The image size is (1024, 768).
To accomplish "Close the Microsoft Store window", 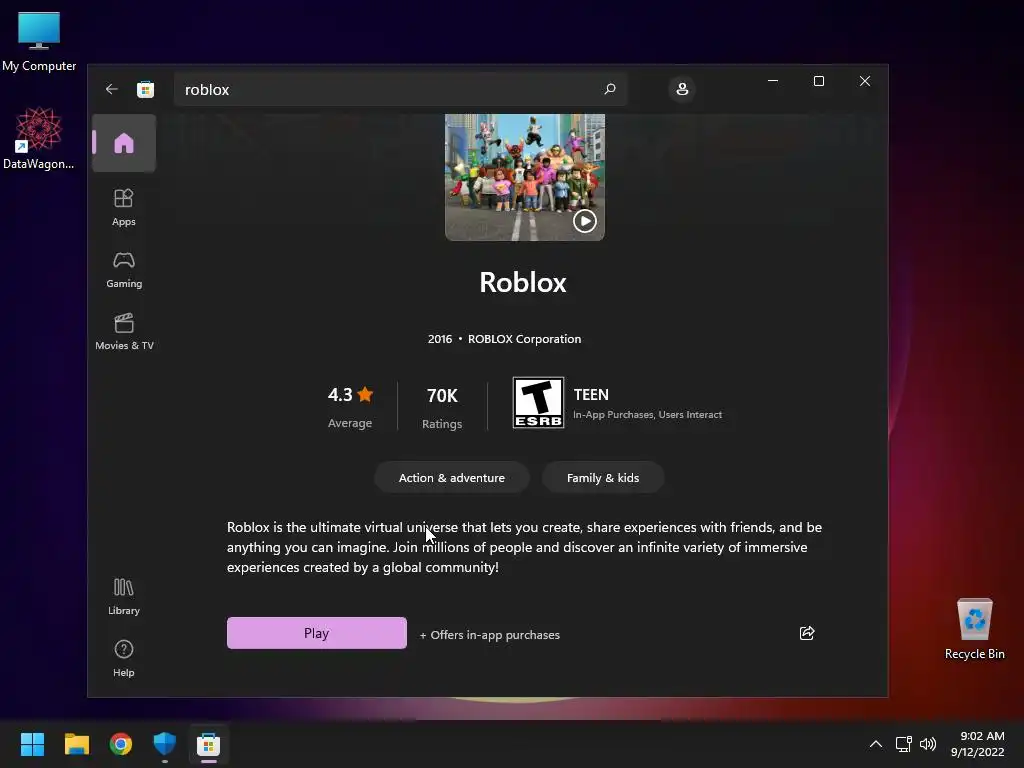I will tap(865, 81).
